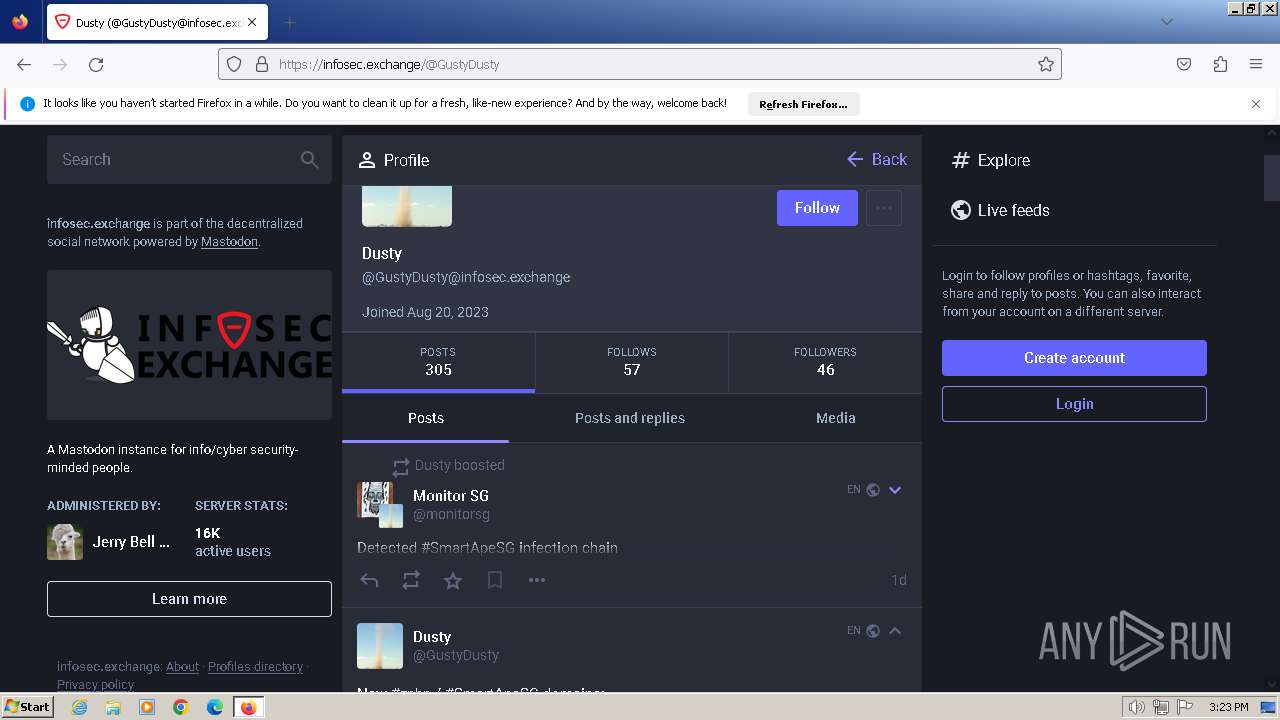1280x720 pixels.
Task: Click the Login button
Action: (x=1074, y=404)
